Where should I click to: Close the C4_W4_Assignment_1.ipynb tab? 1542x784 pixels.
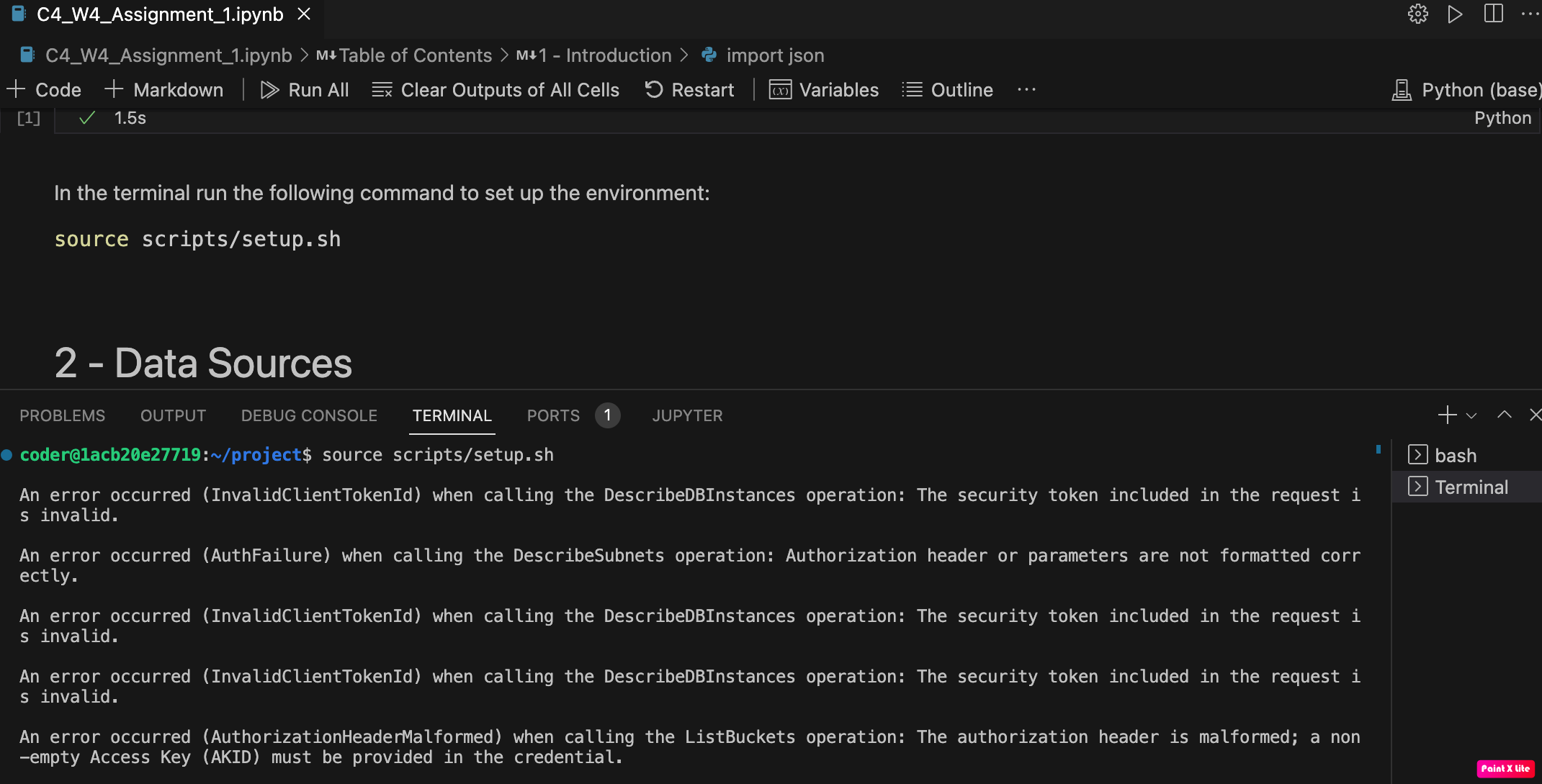(x=304, y=14)
